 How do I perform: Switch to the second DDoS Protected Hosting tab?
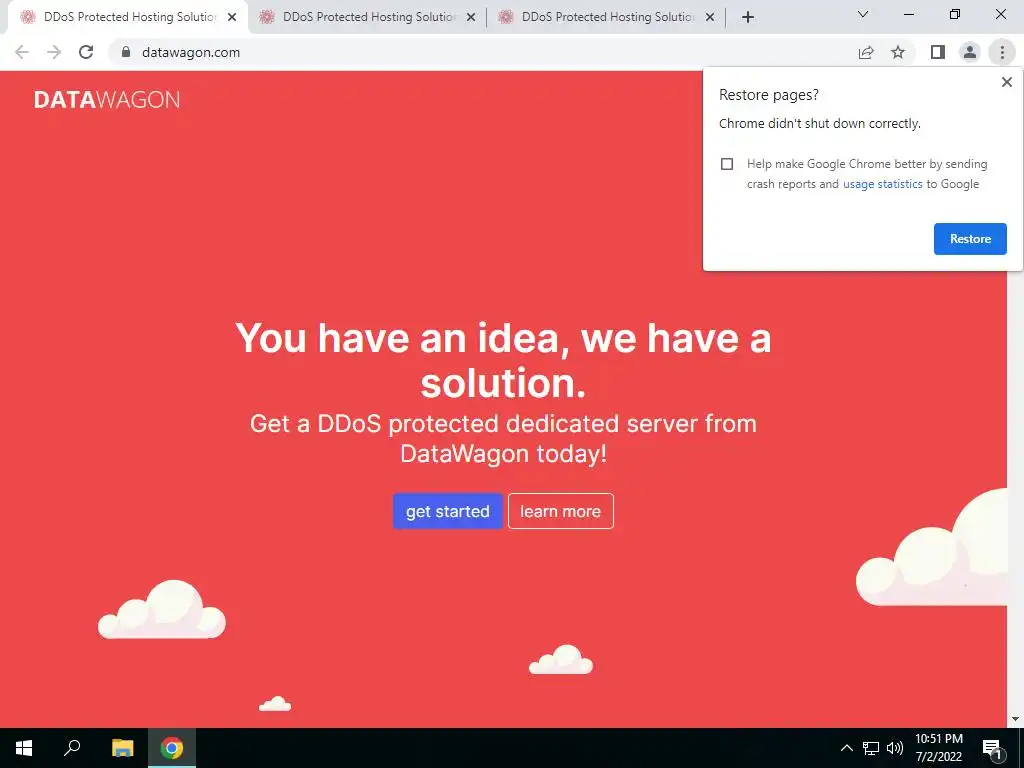click(x=366, y=17)
